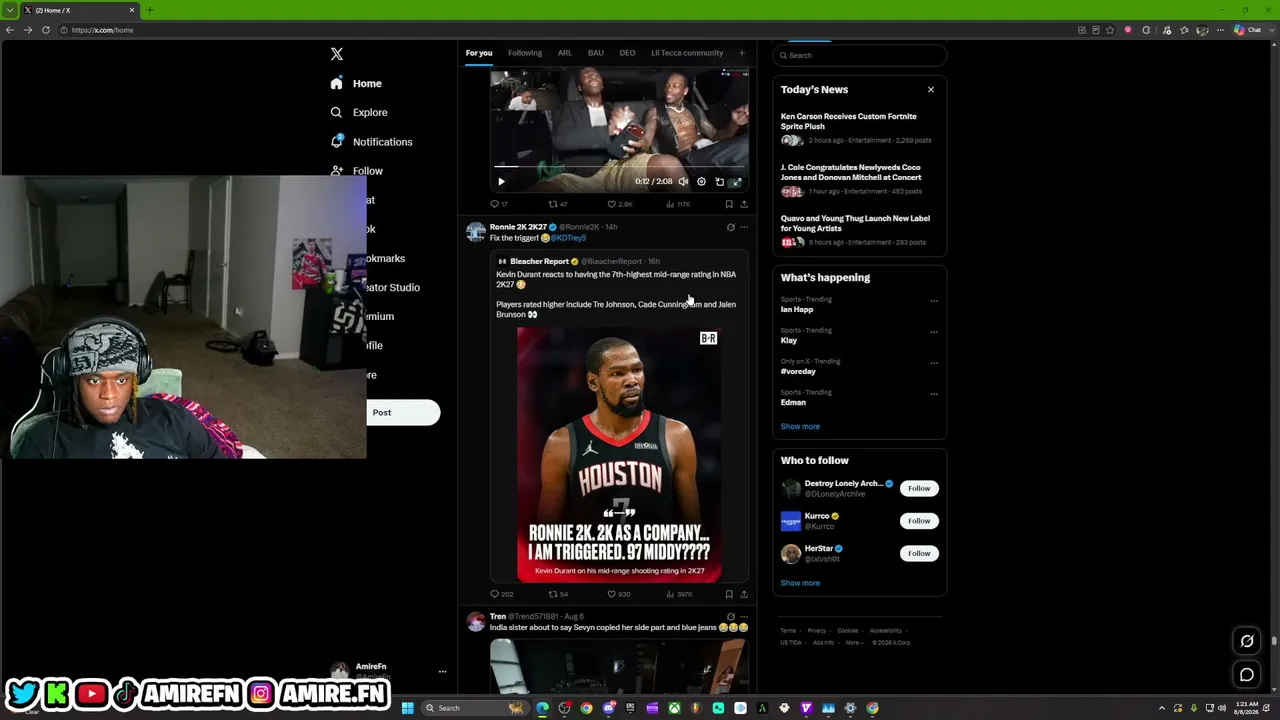Viewport: 1280px width, 720px height.
Task: Reload the page in the browser
Action: coord(45,30)
